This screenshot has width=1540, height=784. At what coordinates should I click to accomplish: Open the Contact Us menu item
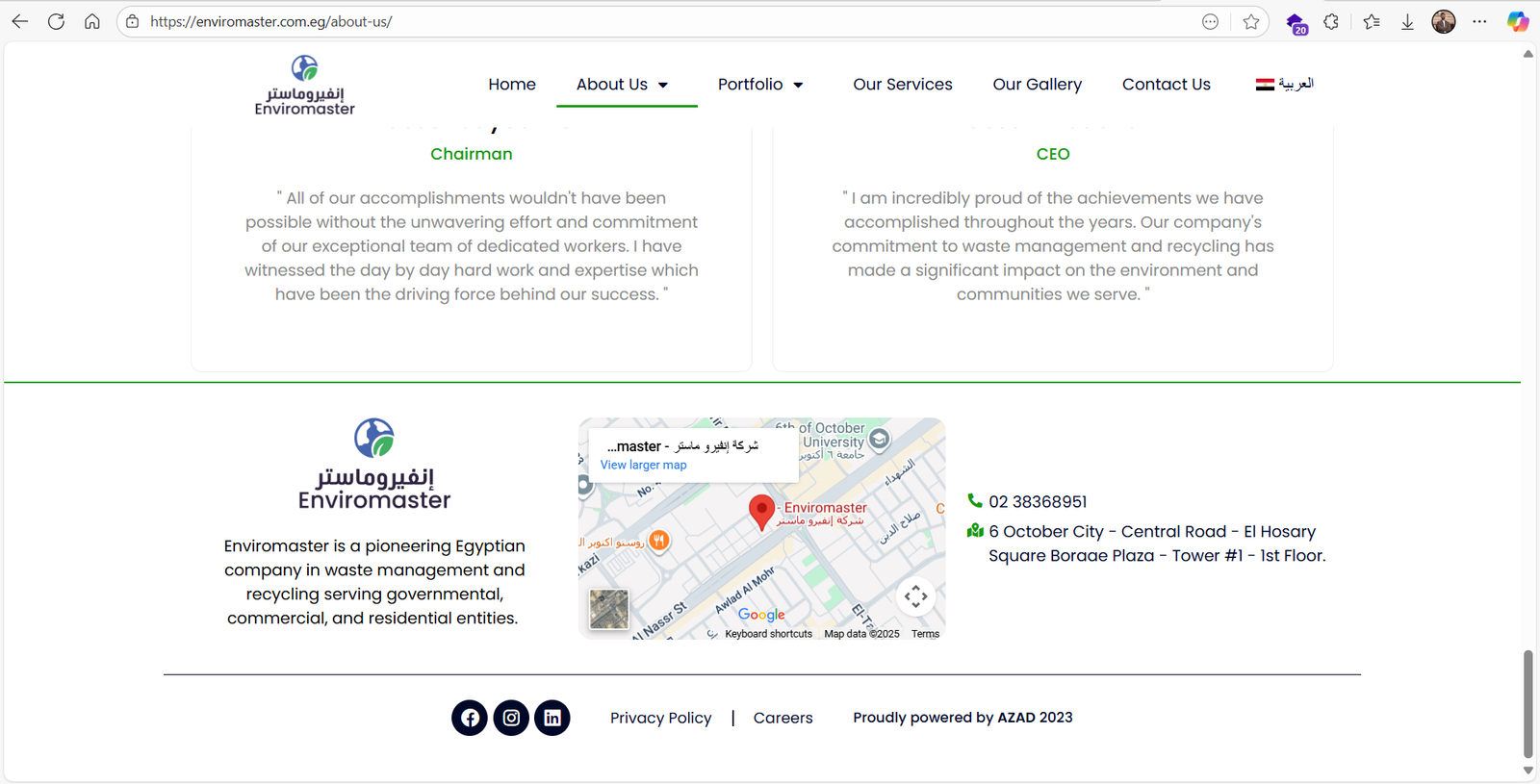tap(1166, 85)
